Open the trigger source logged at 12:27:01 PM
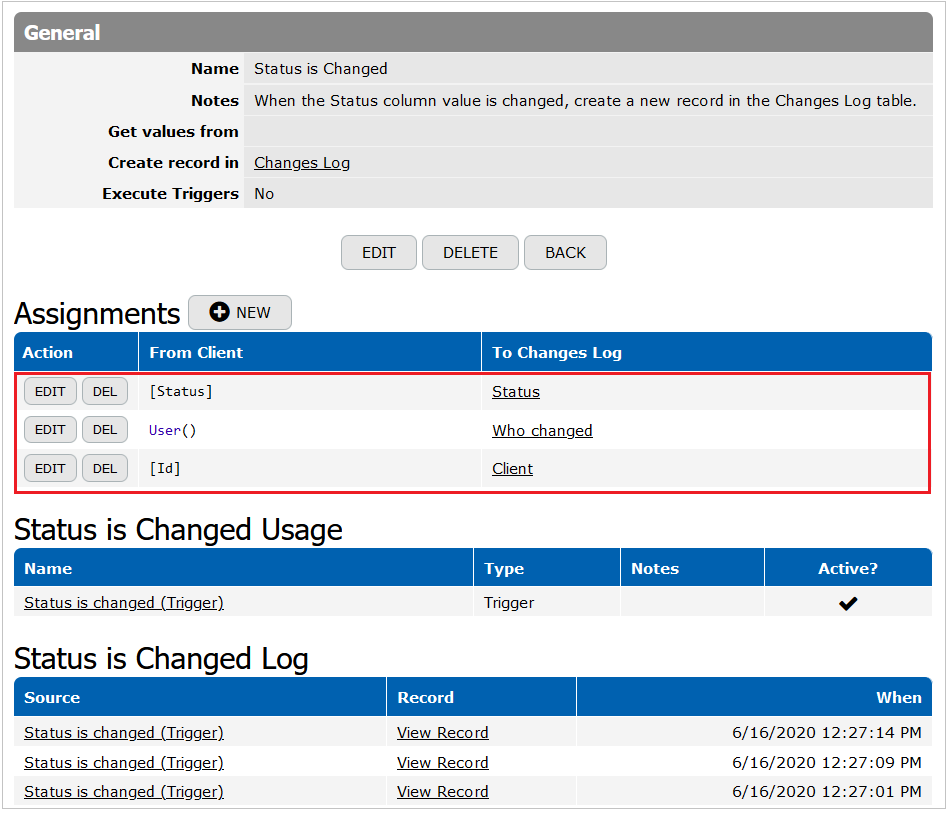This screenshot has height=814, width=949. (x=124, y=792)
